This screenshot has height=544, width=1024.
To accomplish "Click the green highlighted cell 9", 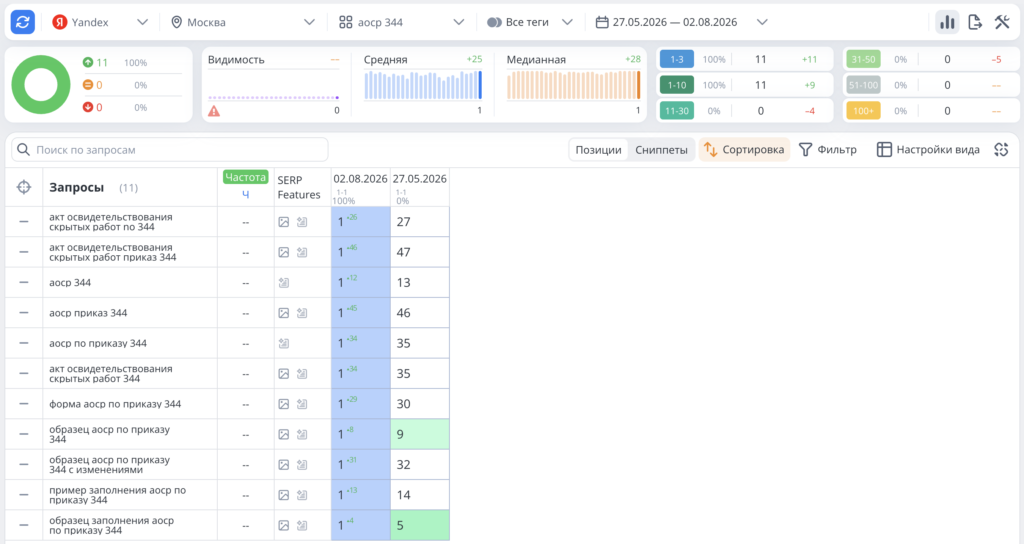I will 420,434.
